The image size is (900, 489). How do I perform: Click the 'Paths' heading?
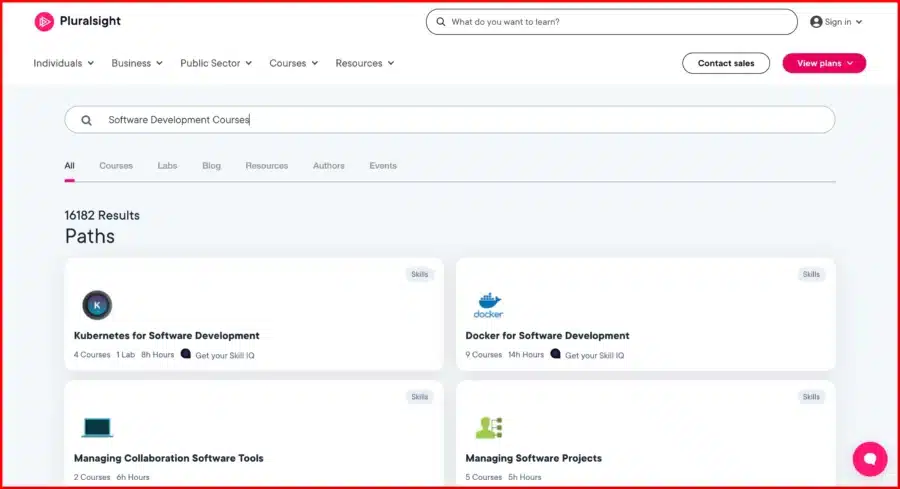tap(90, 236)
